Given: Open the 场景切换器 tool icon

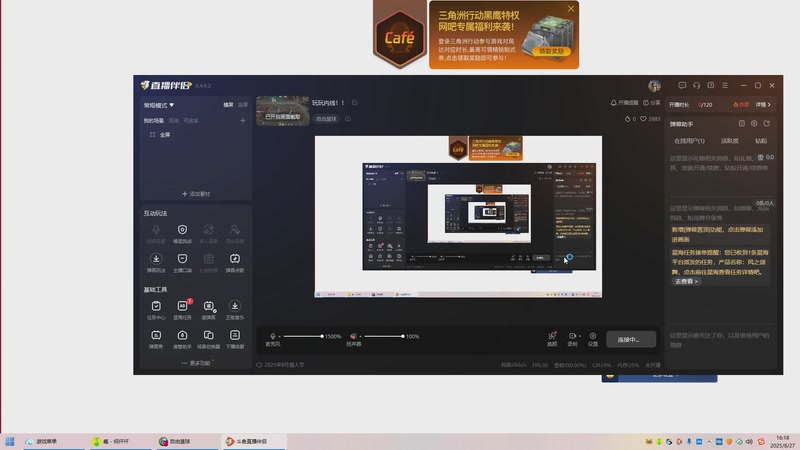Looking at the screenshot, I should pyautogui.click(x=209, y=335).
